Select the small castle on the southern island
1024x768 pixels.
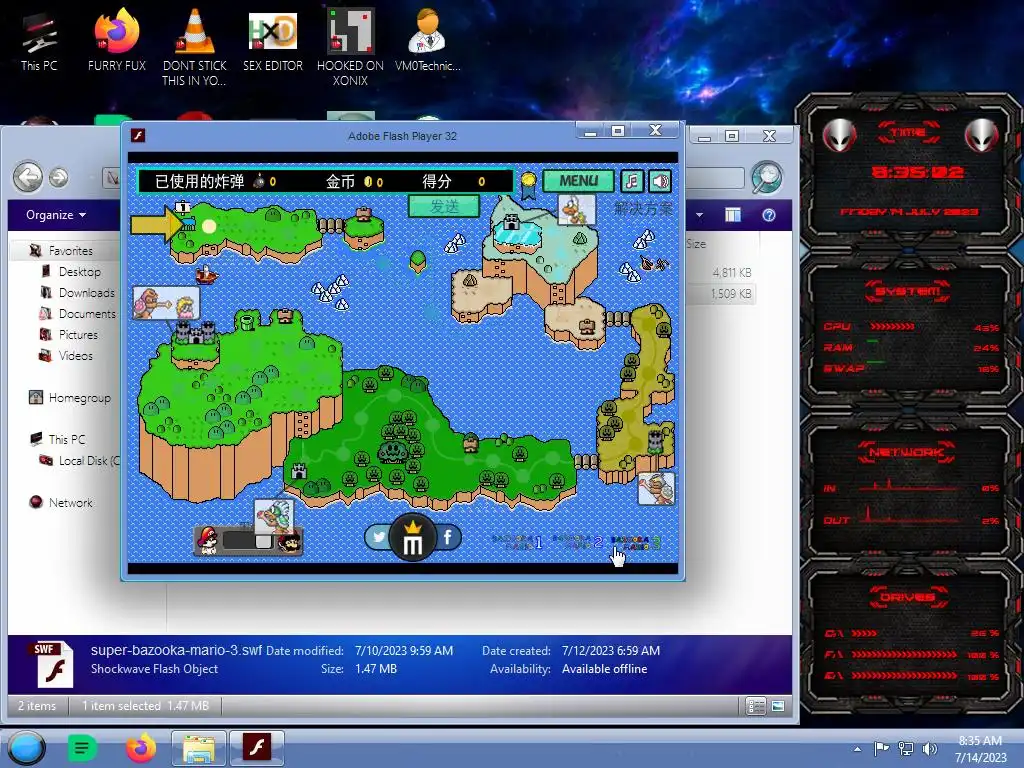click(299, 470)
